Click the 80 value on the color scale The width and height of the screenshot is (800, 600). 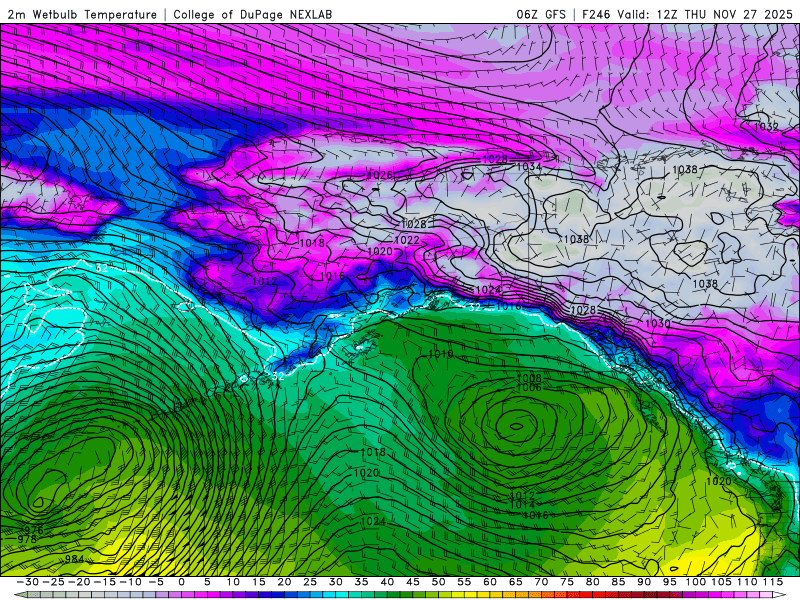point(592,582)
